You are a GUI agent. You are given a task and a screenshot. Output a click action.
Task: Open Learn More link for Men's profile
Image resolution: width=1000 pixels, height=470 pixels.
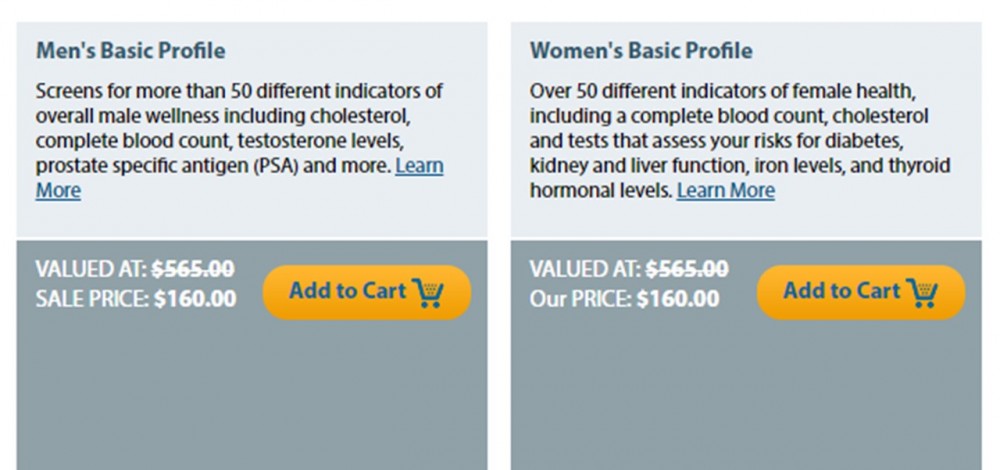[x=419, y=166]
